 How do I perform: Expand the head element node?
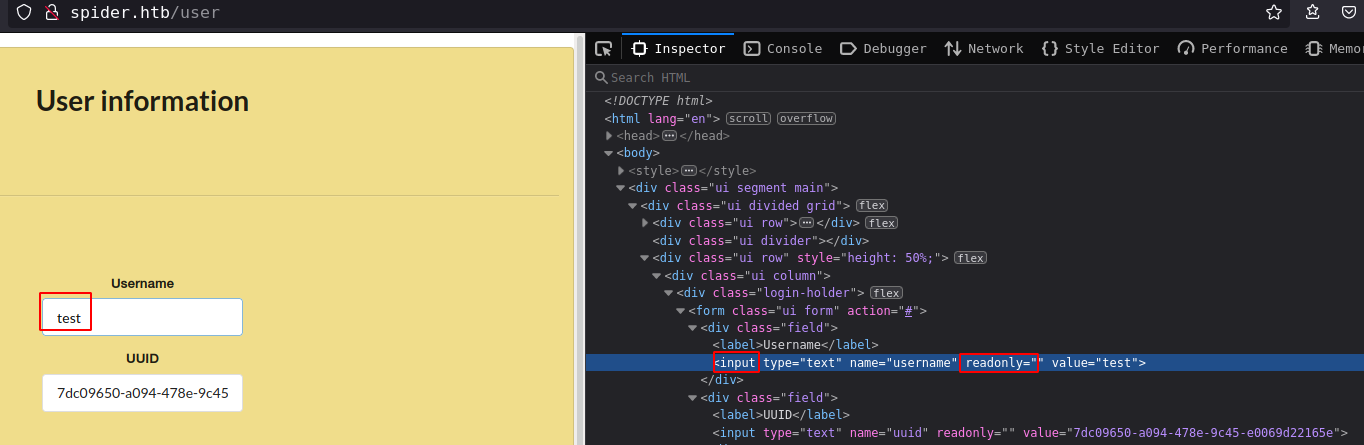click(610, 136)
